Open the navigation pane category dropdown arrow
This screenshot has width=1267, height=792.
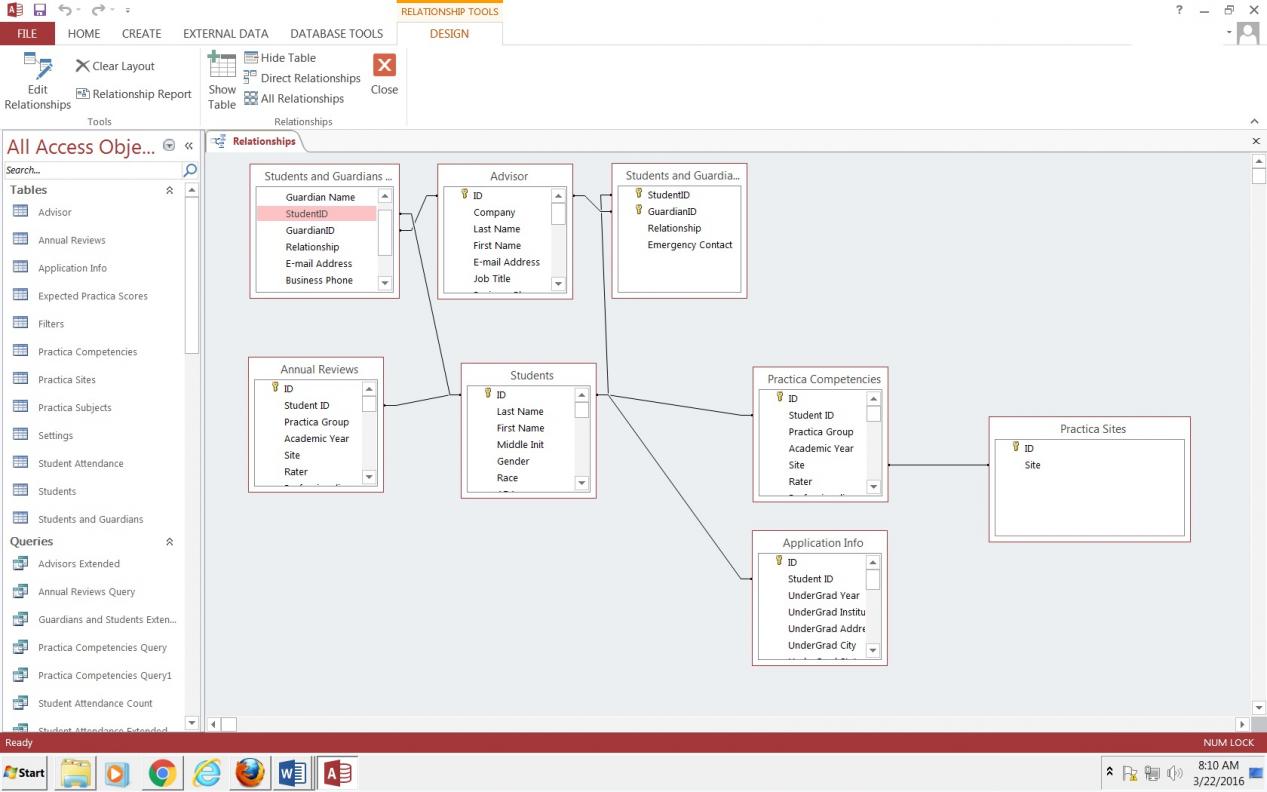pos(168,146)
